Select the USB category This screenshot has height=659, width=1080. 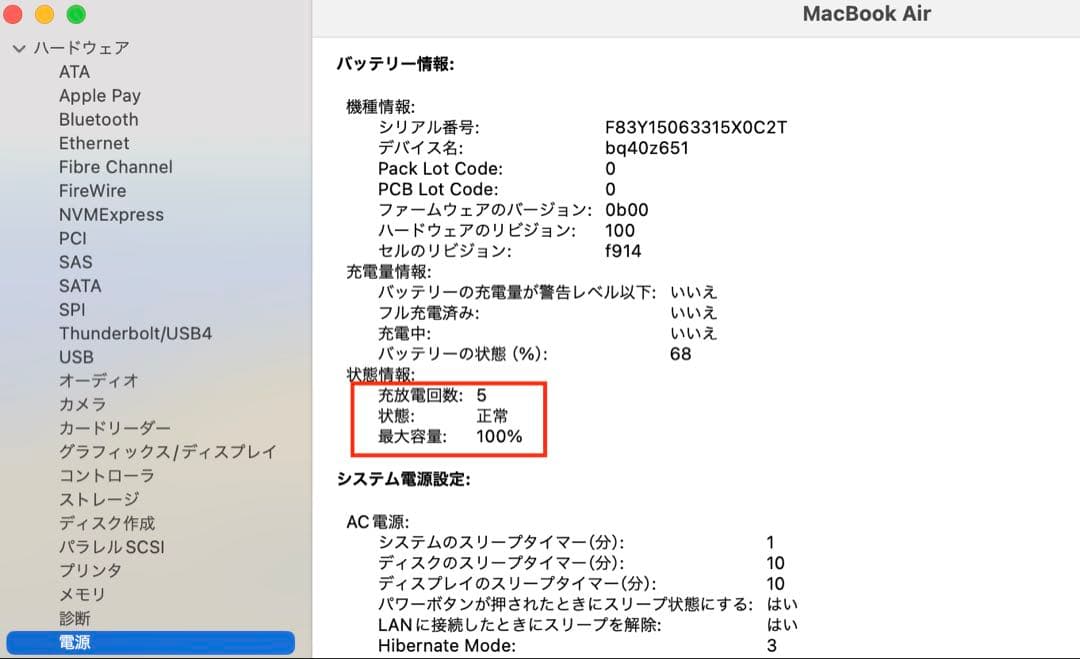coord(76,357)
